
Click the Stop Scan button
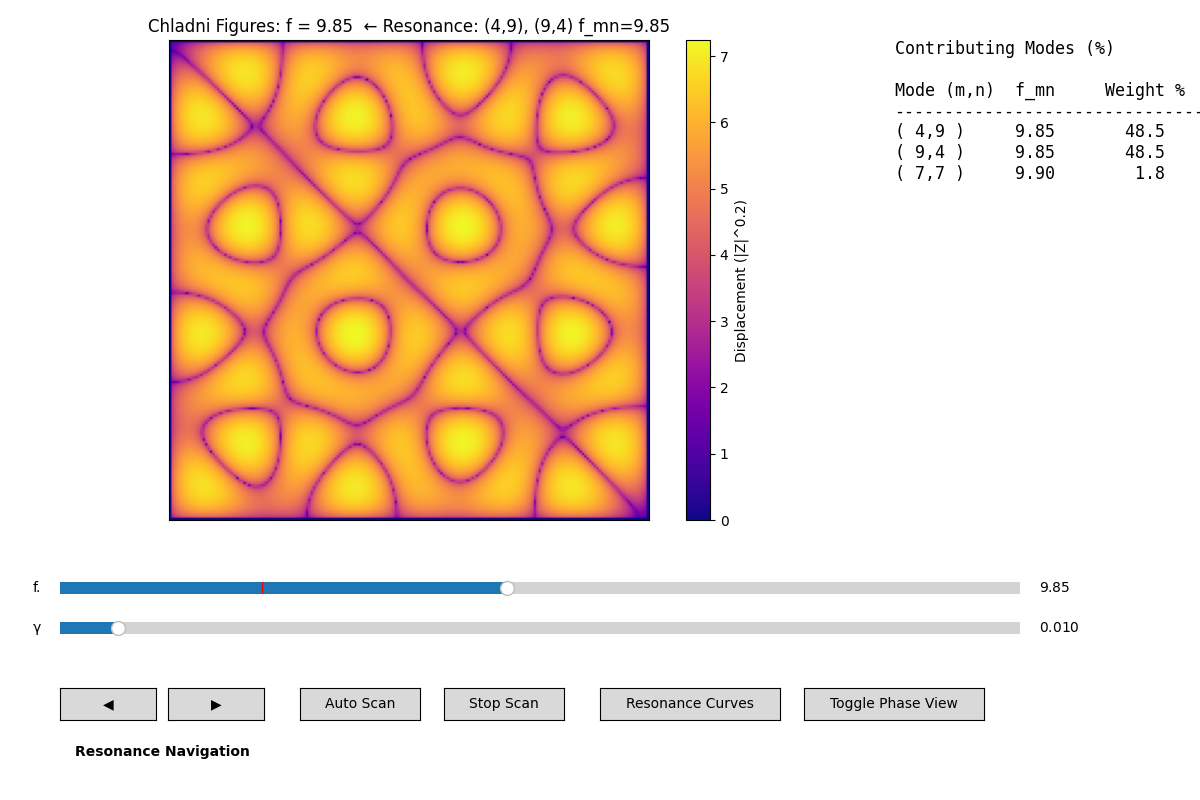click(x=504, y=704)
